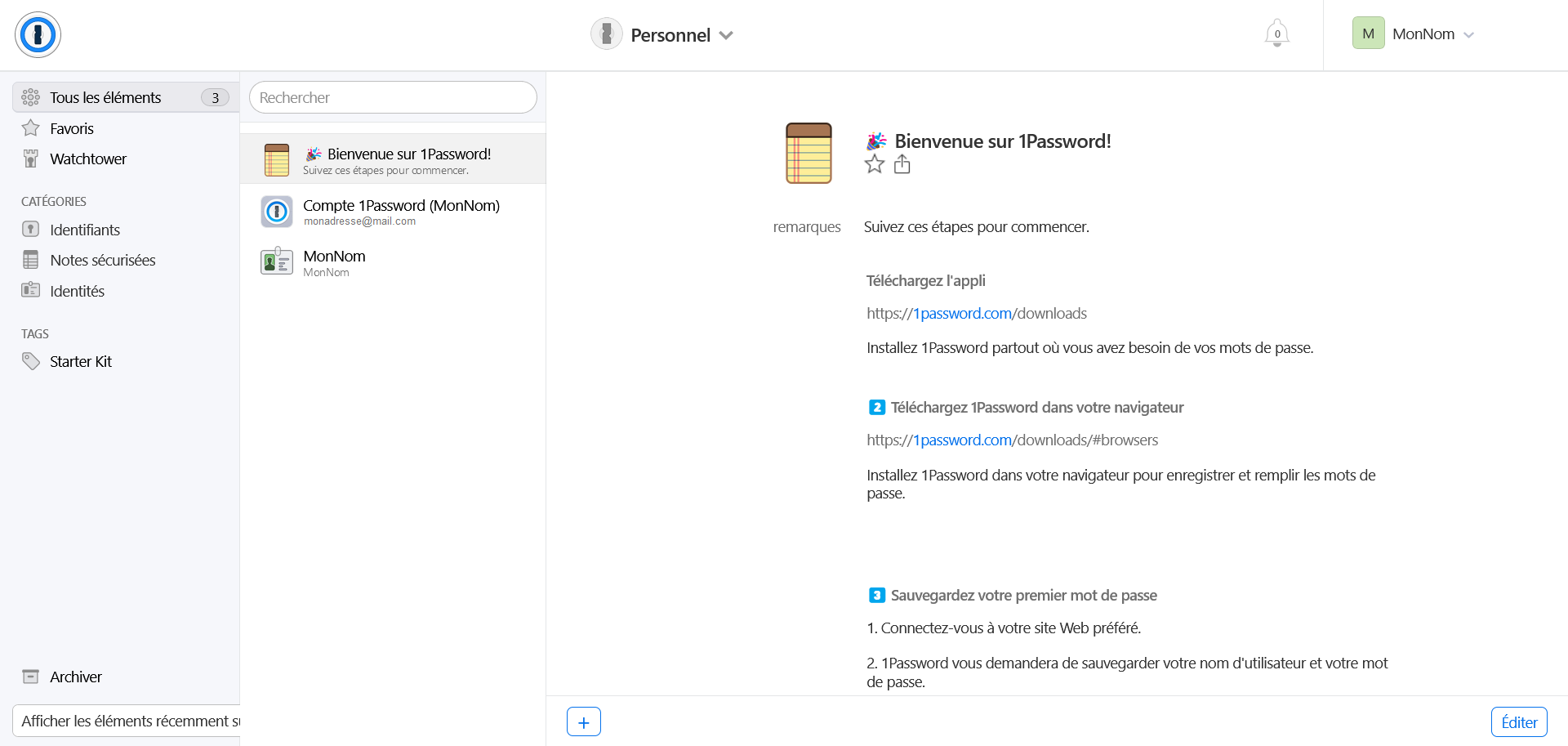Mark the welcome note as favorite
This screenshot has width=1568, height=746.
click(x=875, y=165)
